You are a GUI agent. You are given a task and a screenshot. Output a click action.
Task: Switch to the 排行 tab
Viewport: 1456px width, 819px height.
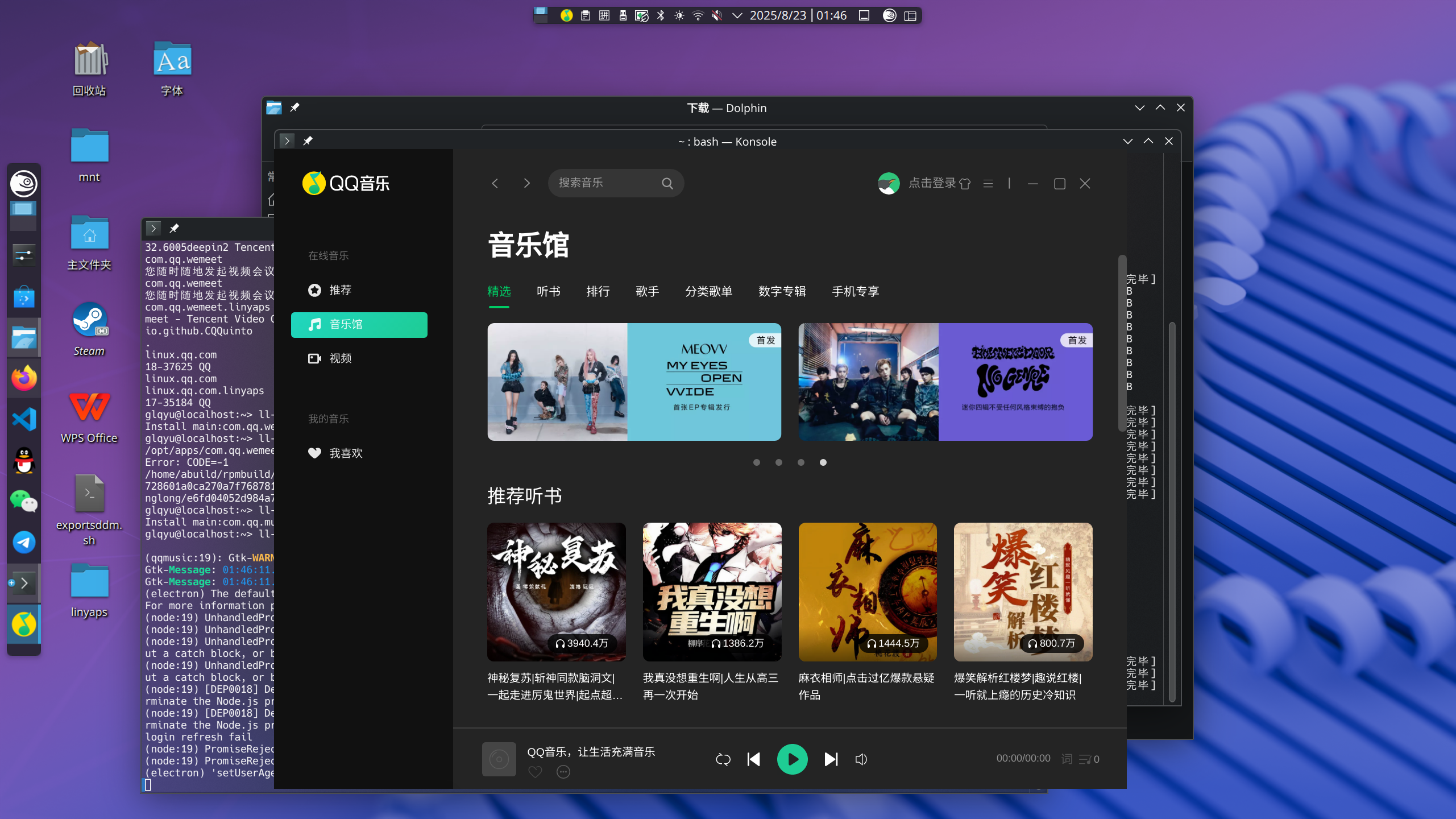tap(597, 291)
